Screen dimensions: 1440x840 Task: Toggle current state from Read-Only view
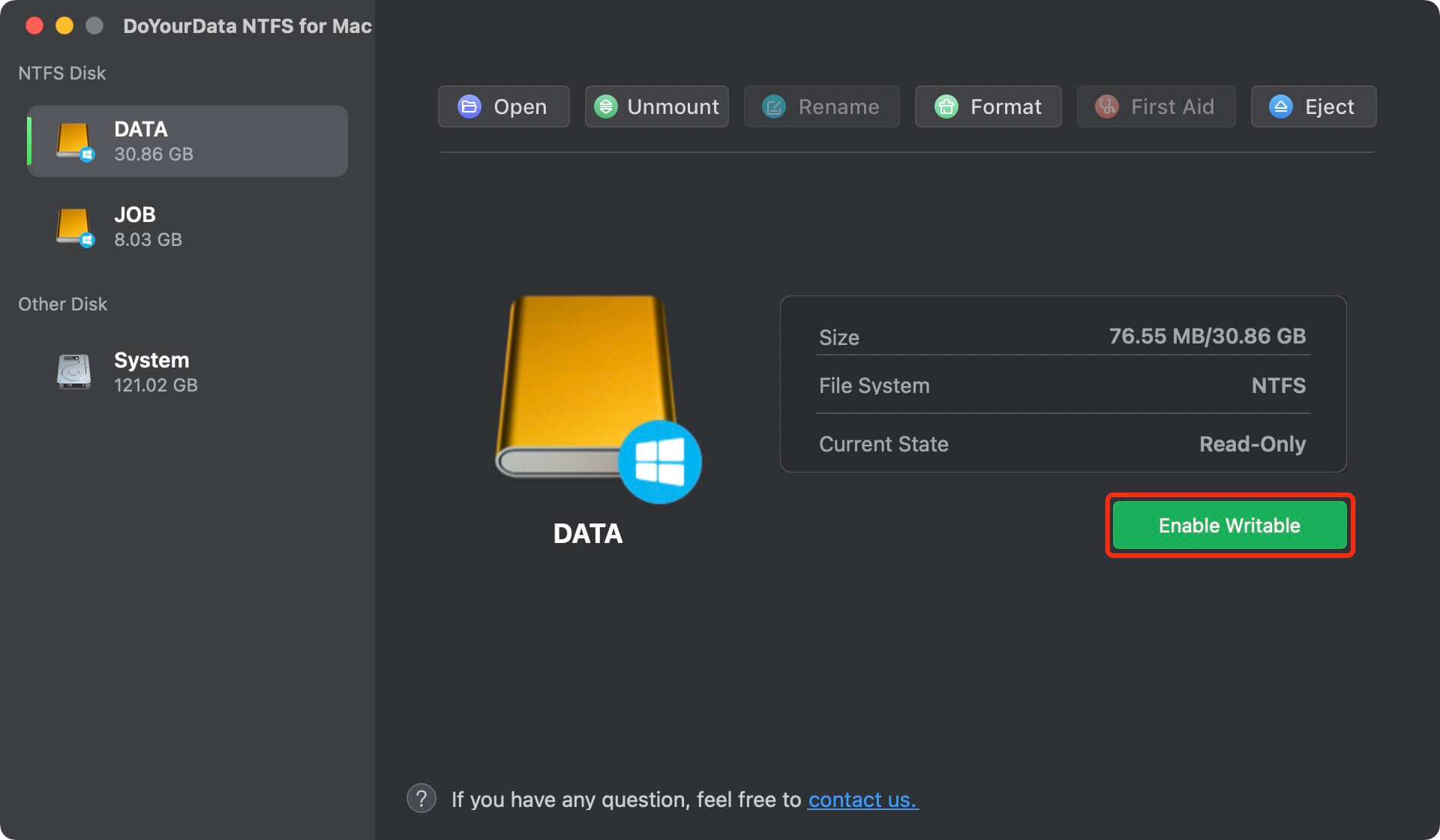pos(1229,525)
